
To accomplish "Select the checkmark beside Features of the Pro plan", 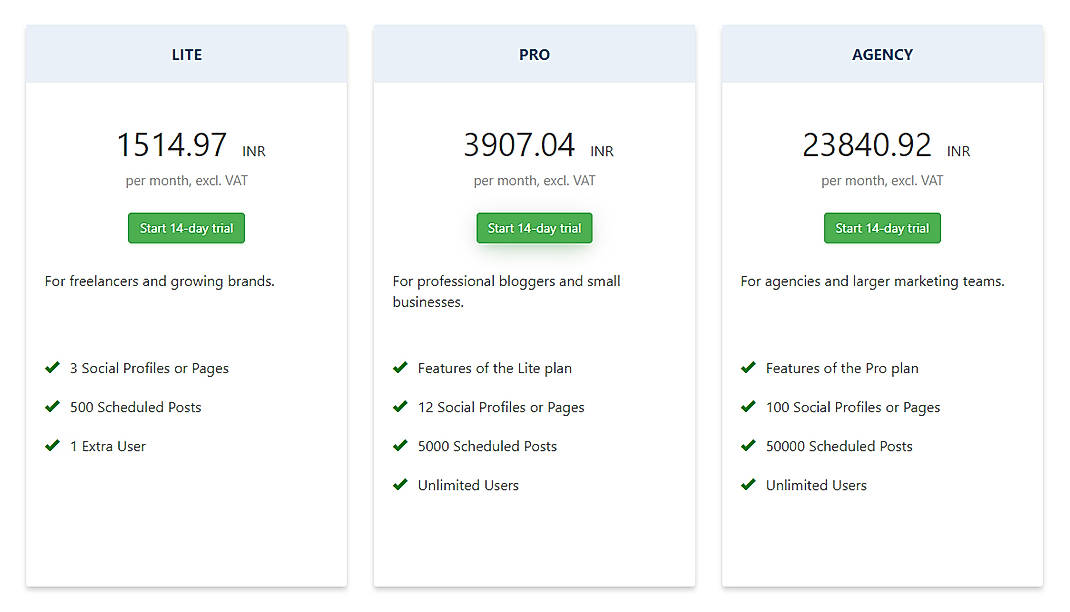I will (749, 368).
